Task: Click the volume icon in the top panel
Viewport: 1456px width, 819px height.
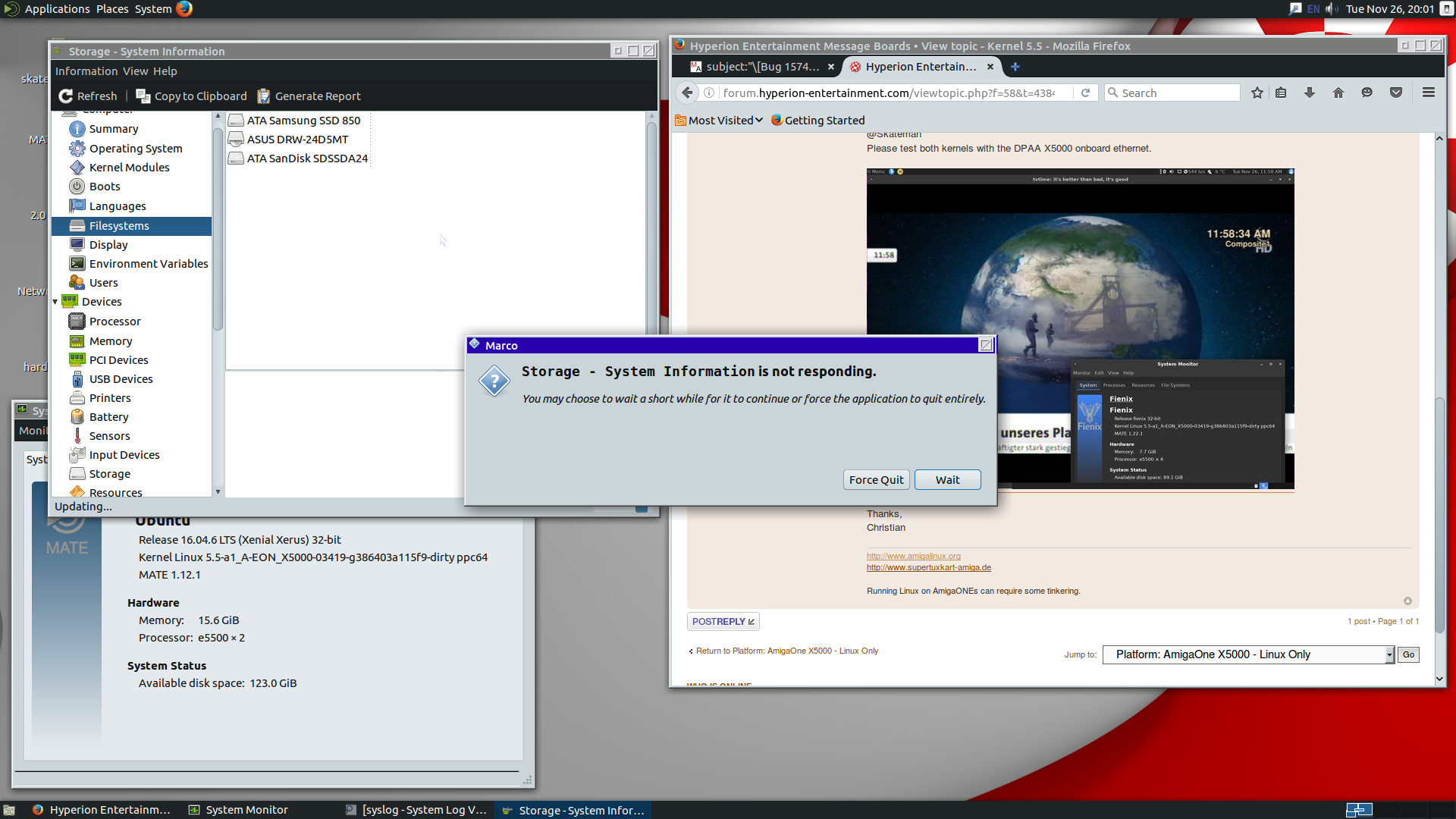Action: 1332,9
